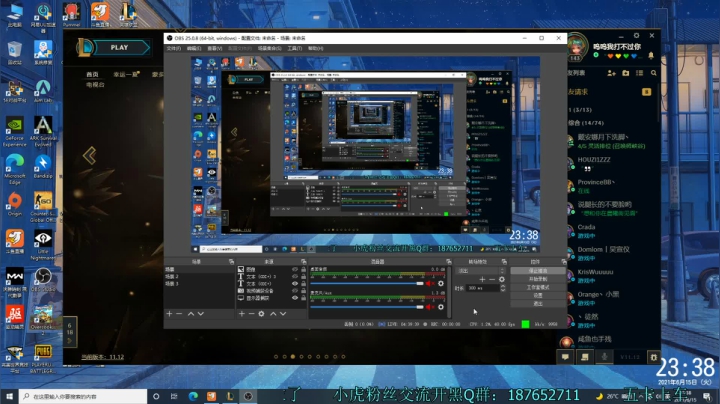Image resolution: width=720 pixels, height=404 pixels.
Task: Toggle visibility of 图像 source
Action: [x=295, y=269]
